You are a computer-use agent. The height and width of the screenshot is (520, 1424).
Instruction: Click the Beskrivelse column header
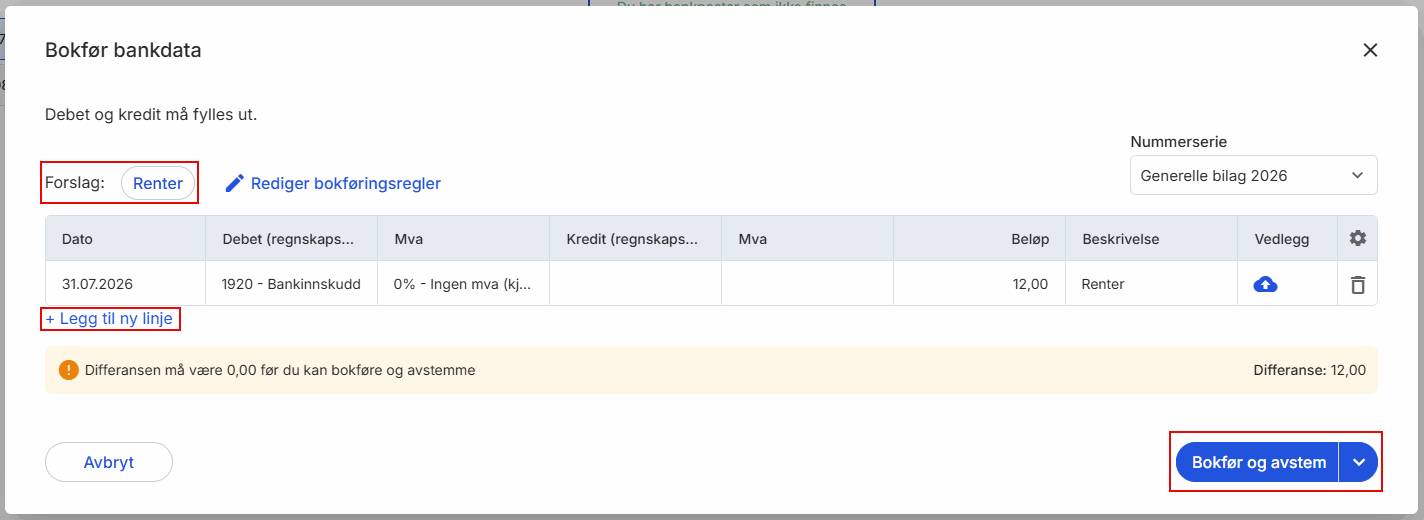(1151, 239)
